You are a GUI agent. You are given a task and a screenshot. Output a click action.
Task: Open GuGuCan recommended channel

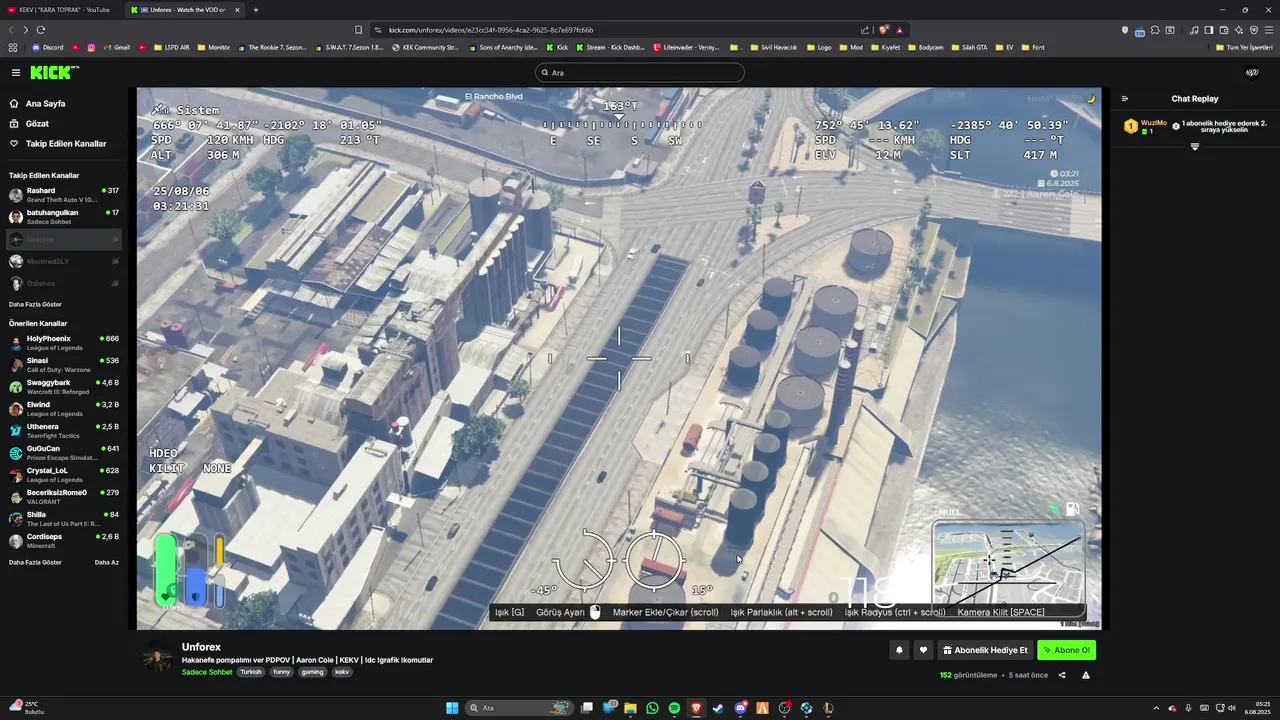(x=64, y=453)
